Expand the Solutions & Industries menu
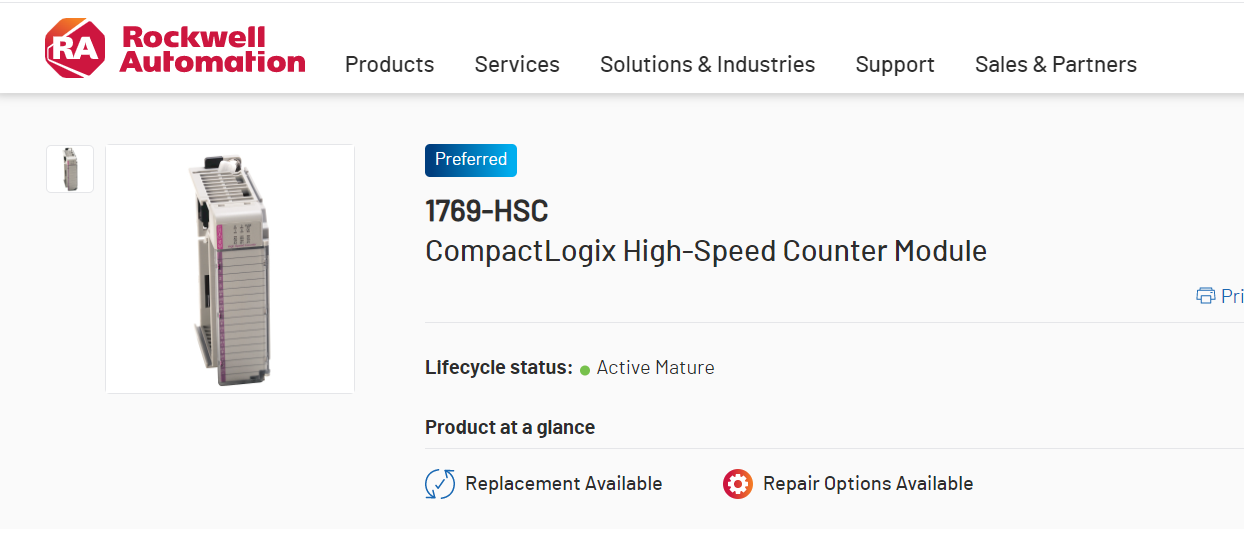 (x=707, y=65)
